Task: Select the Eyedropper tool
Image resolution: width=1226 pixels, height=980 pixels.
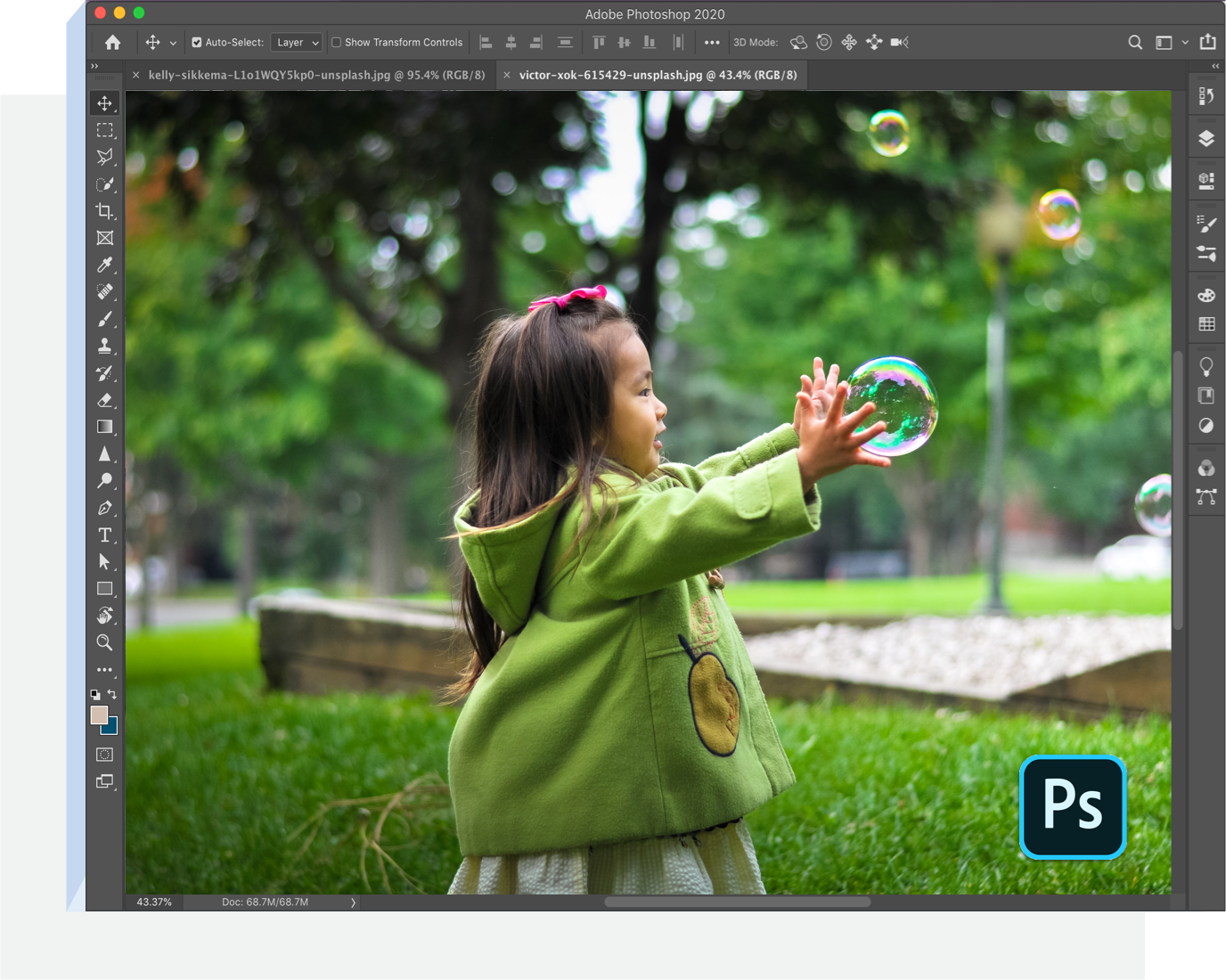Action: (104, 265)
